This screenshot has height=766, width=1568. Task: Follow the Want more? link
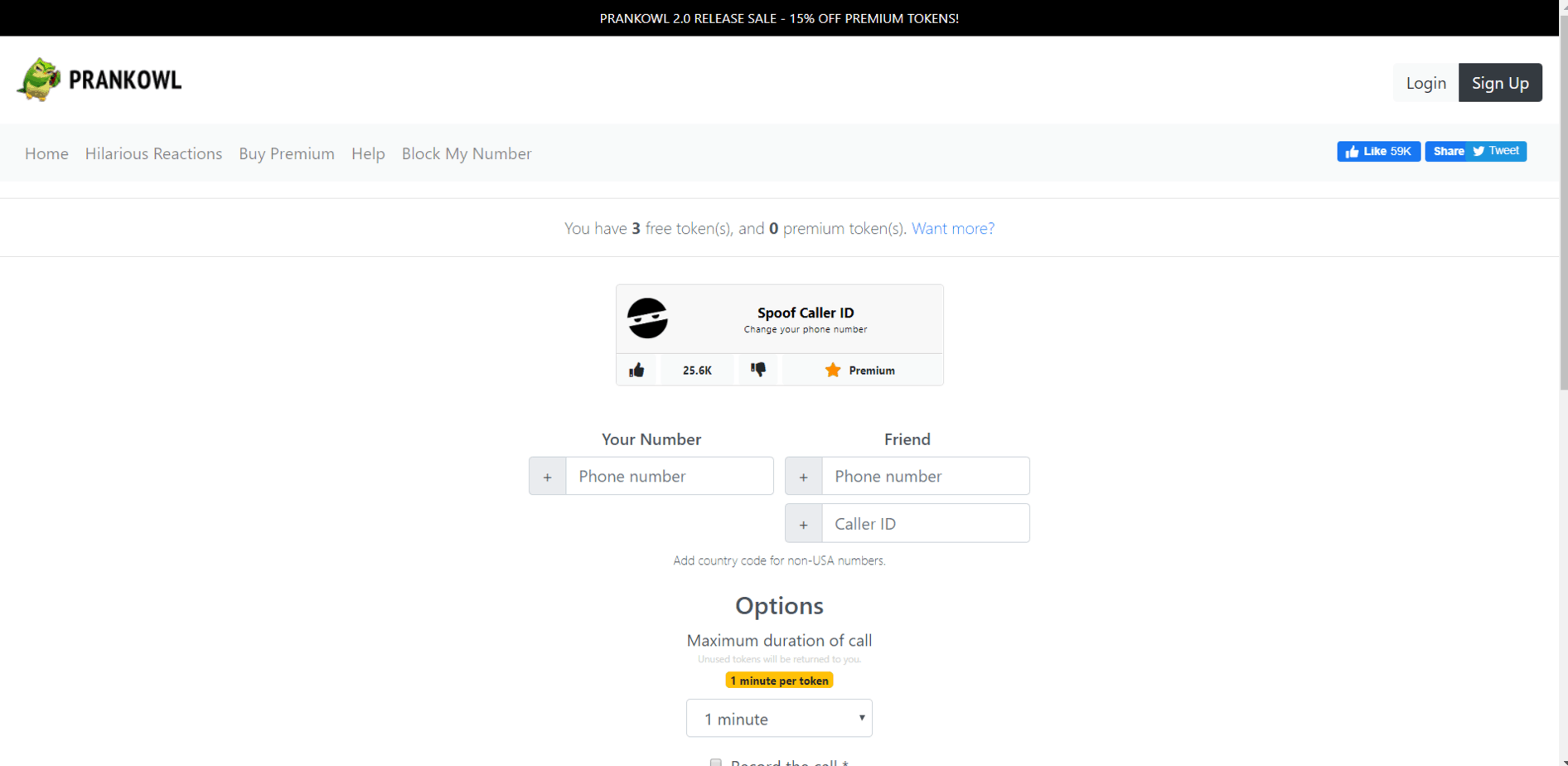tap(953, 228)
